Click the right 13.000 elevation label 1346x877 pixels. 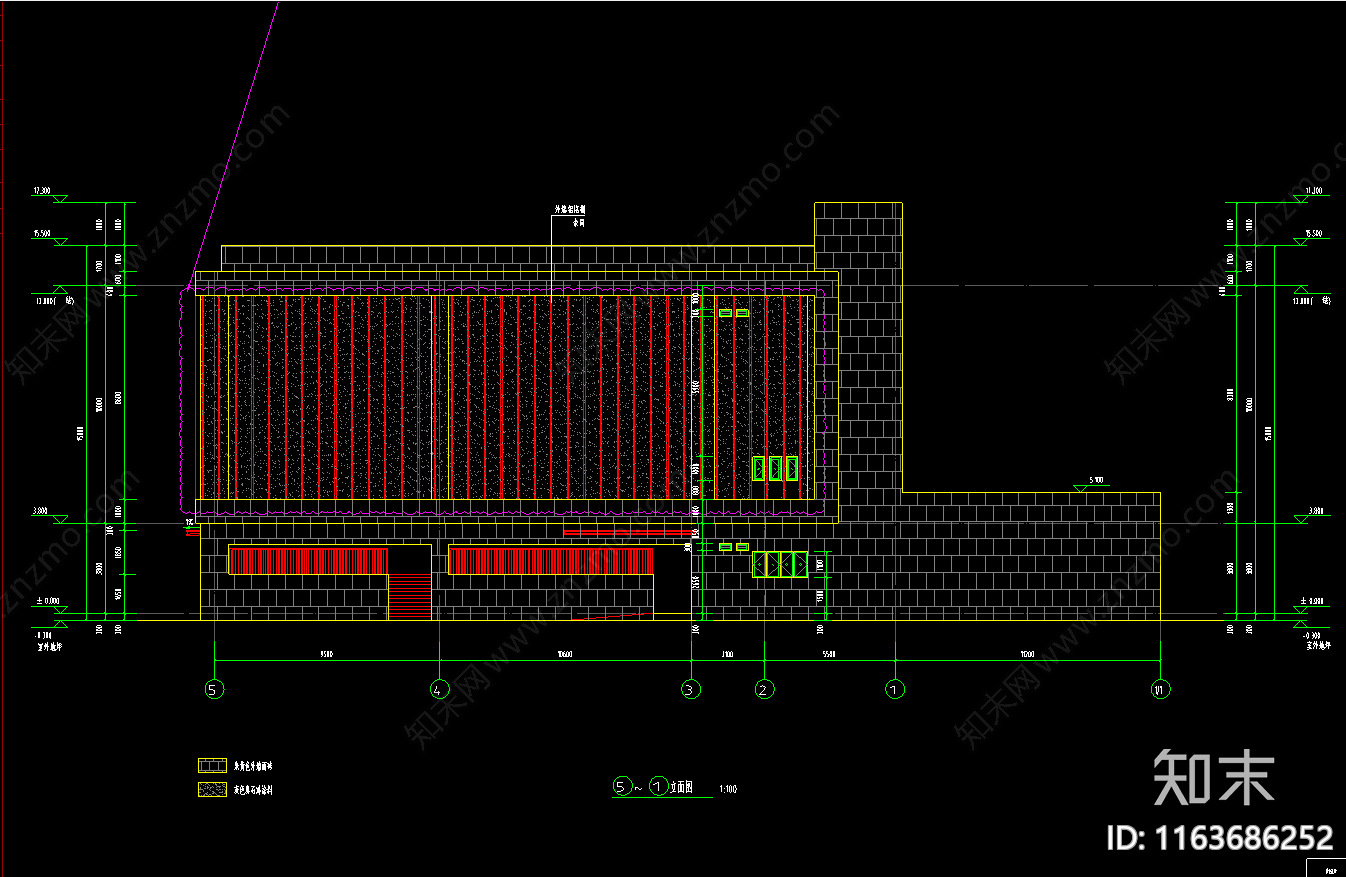click(1312, 299)
